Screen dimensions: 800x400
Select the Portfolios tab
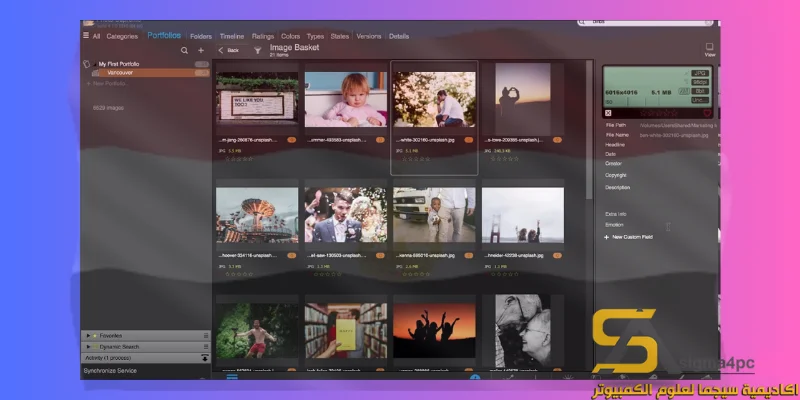[164, 35]
